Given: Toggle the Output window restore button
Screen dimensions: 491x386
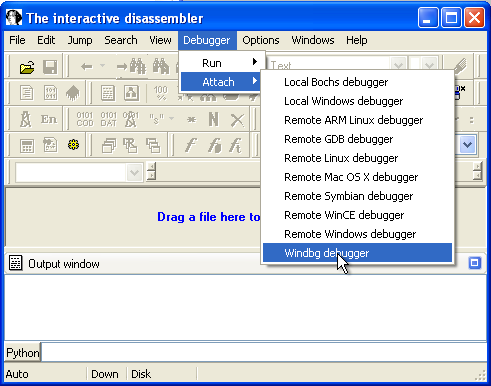Looking at the screenshot, I should pyautogui.click(x=475, y=263).
